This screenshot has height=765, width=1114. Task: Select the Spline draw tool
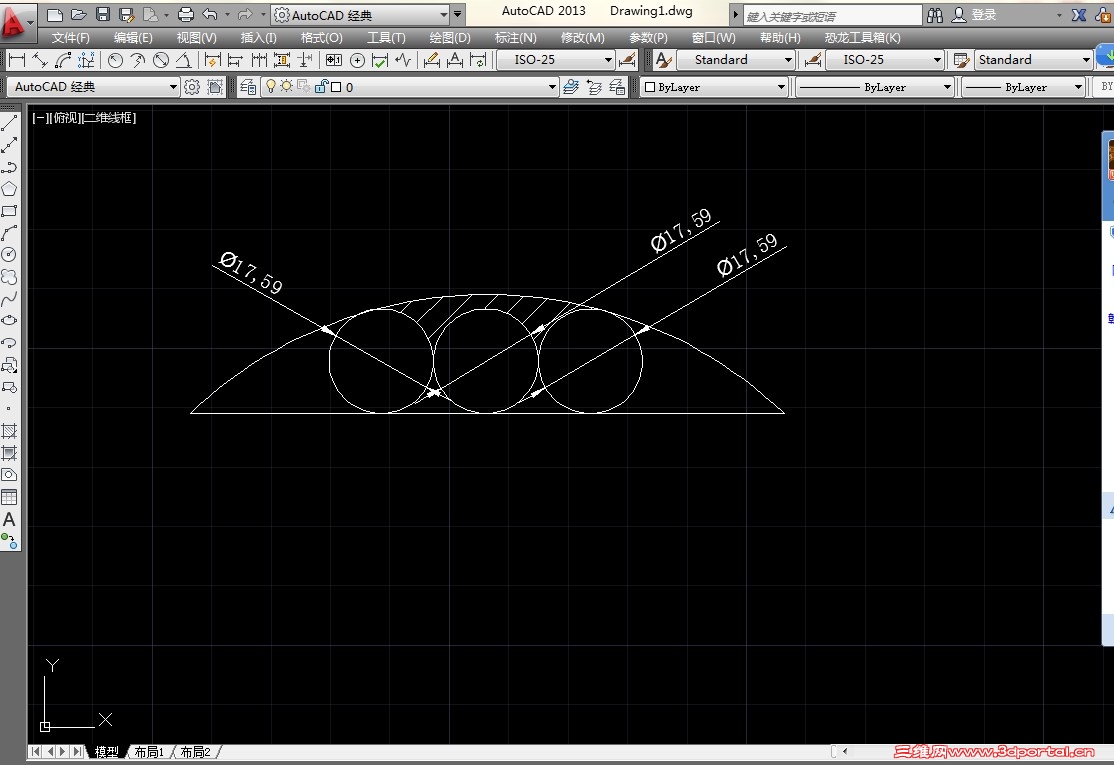coord(9,299)
